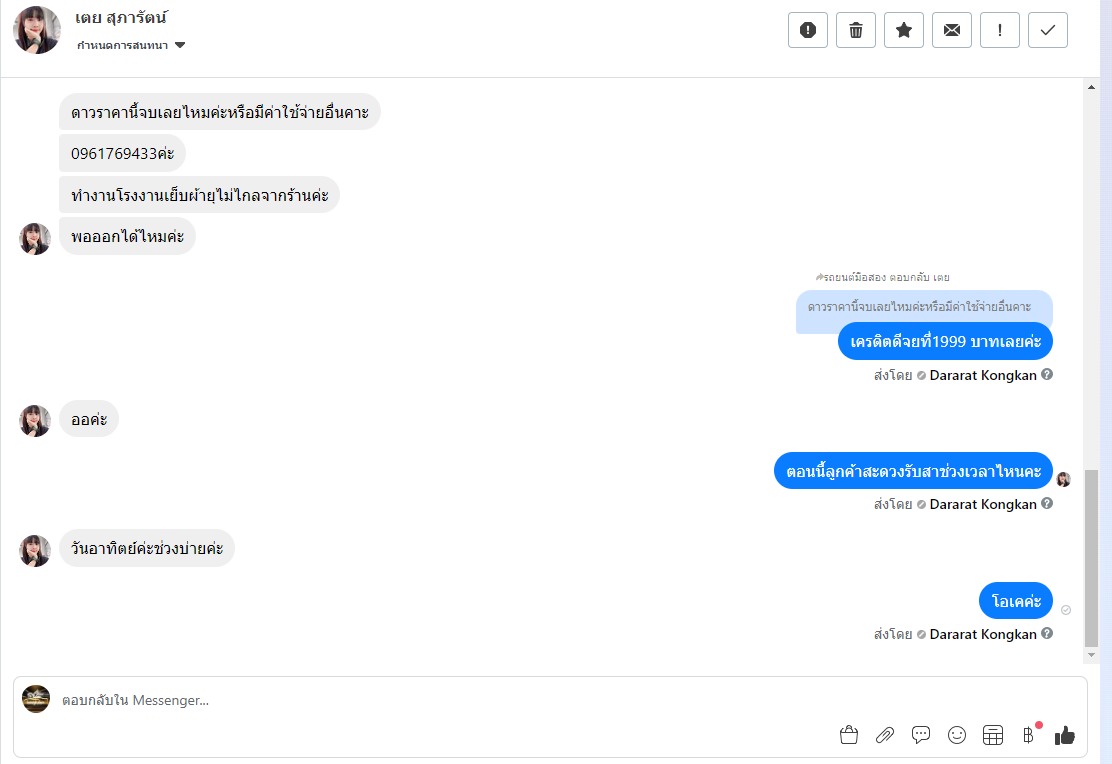Open emoji picker smiley icon
The image size is (1112, 764).
click(957, 735)
